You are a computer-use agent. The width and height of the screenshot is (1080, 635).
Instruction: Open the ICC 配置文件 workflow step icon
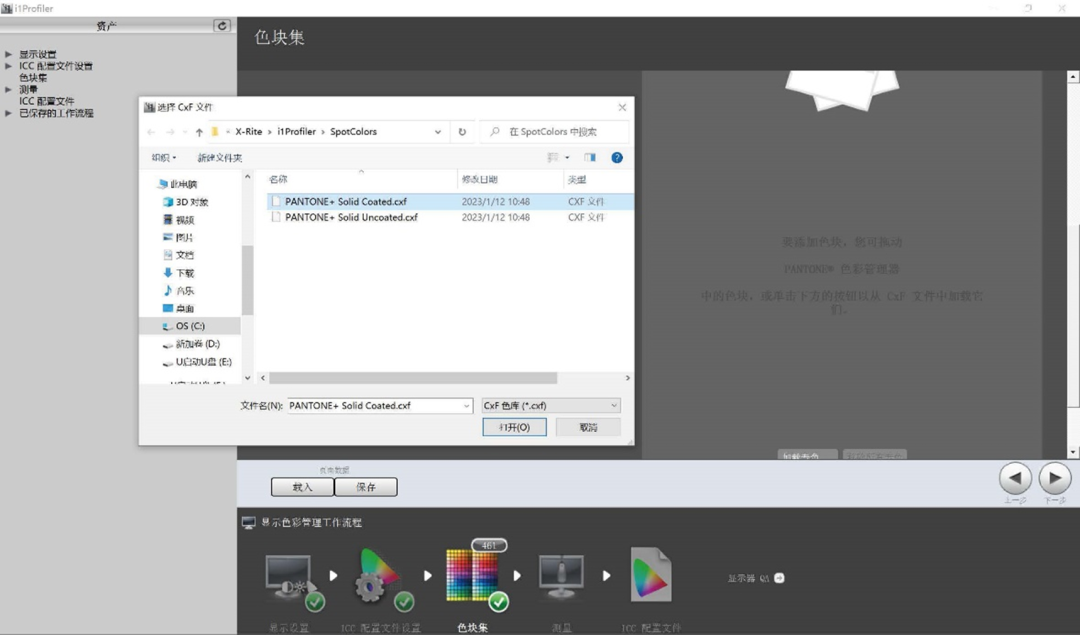[x=651, y=575]
